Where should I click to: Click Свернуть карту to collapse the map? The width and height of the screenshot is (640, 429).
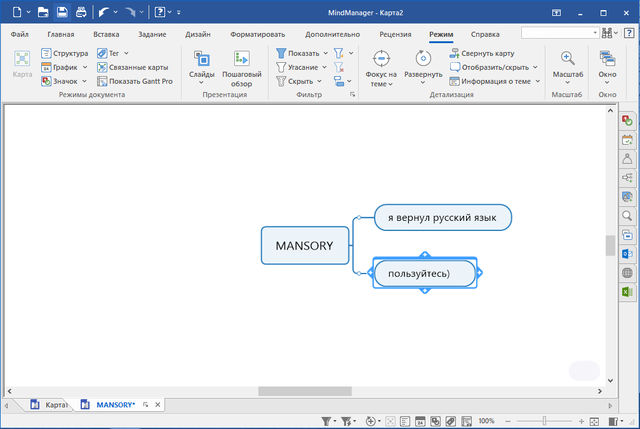point(482,53)
